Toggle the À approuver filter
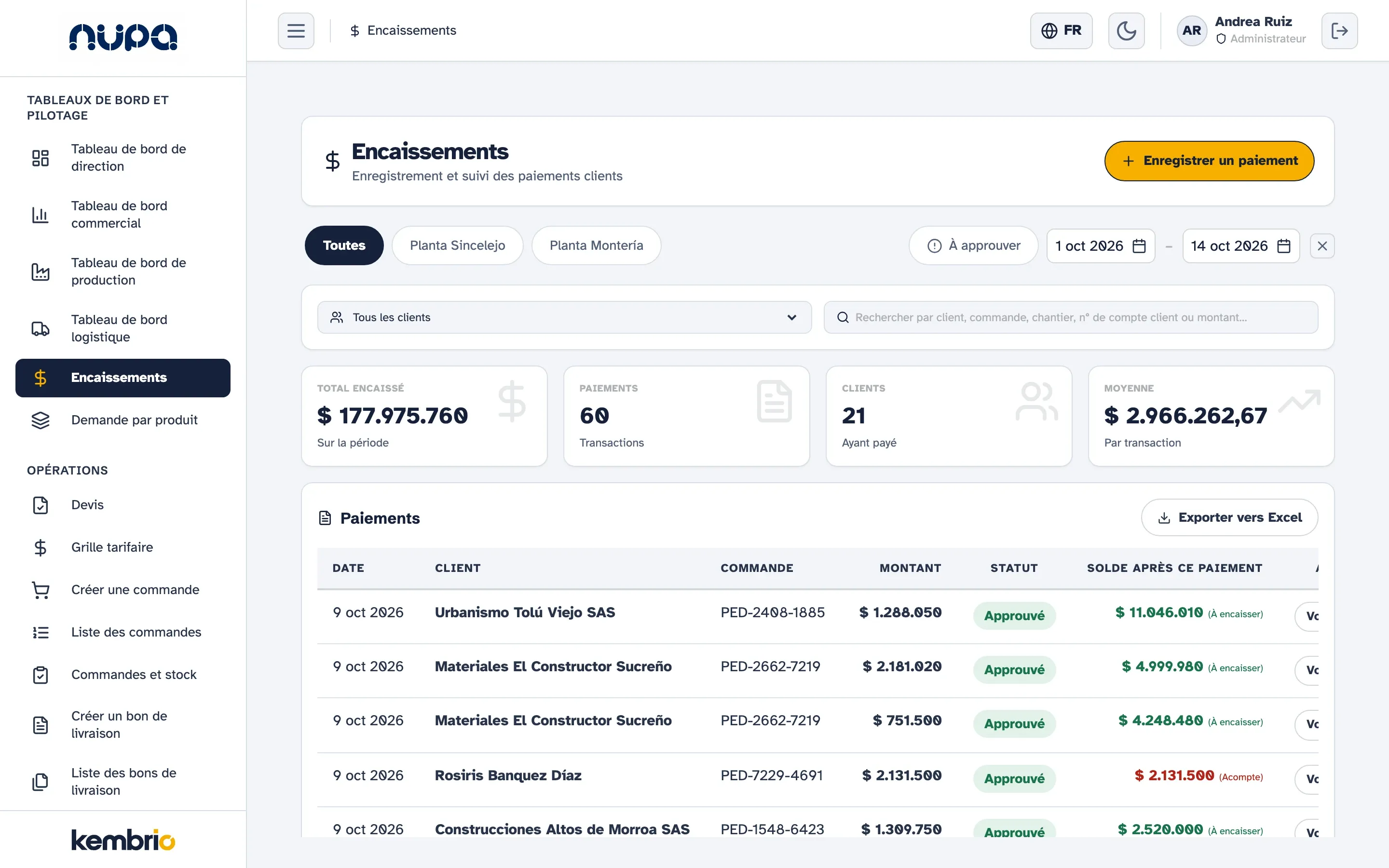Viewport: 1389px width, 868px height. click(973, 246)
